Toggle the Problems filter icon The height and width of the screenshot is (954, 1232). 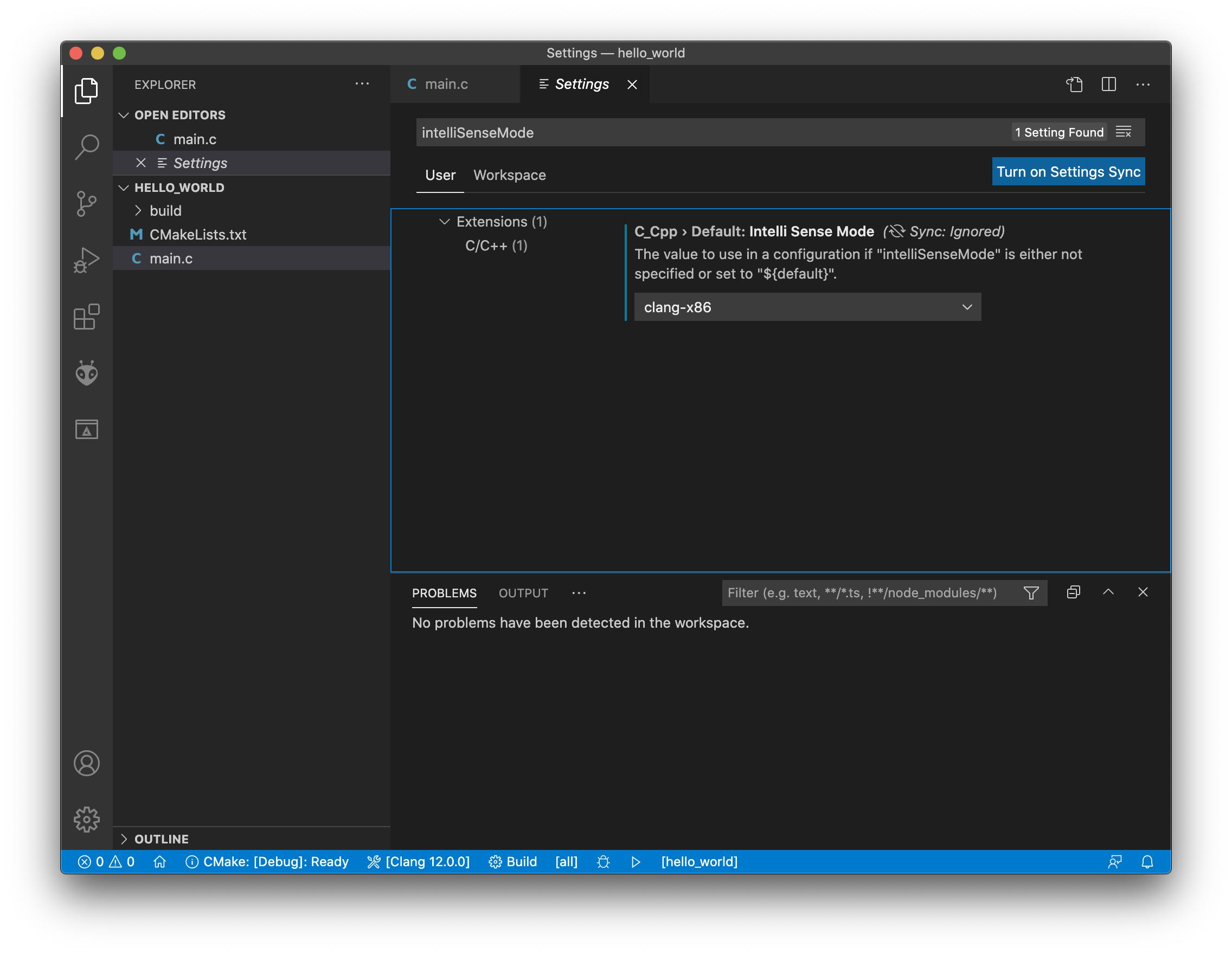pyautogui.click(x=1032, y=592)
